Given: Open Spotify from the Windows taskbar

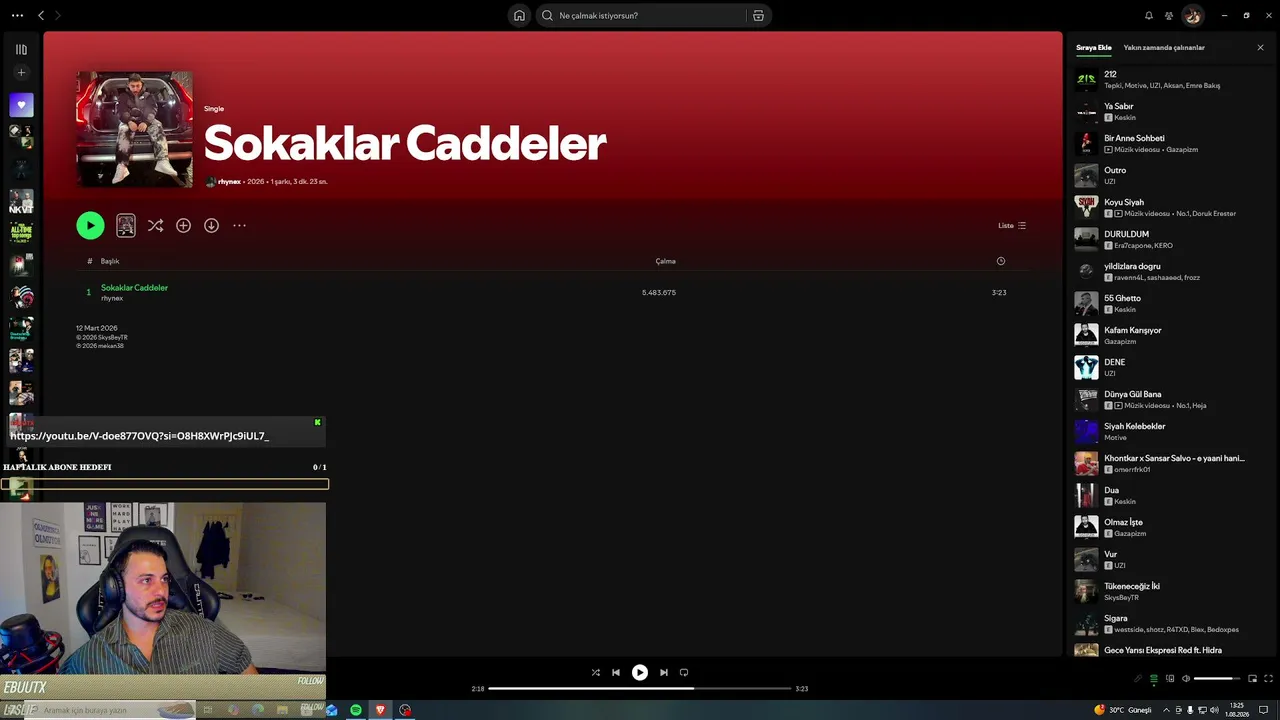Looking at the screenshot, I should (x=356, y=710).
